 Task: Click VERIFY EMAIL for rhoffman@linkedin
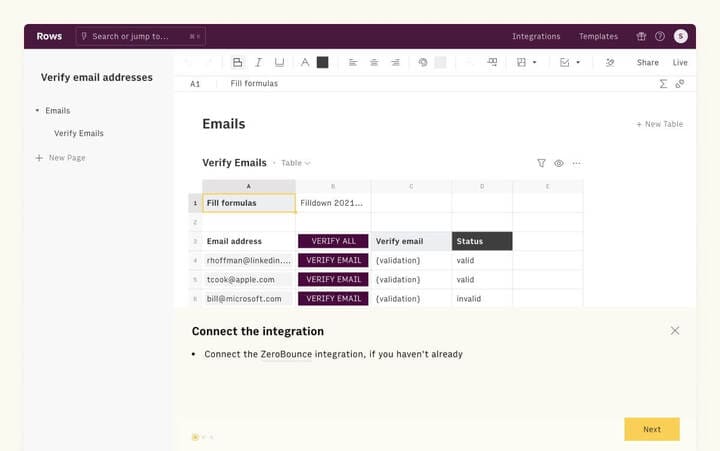point(333,260)
